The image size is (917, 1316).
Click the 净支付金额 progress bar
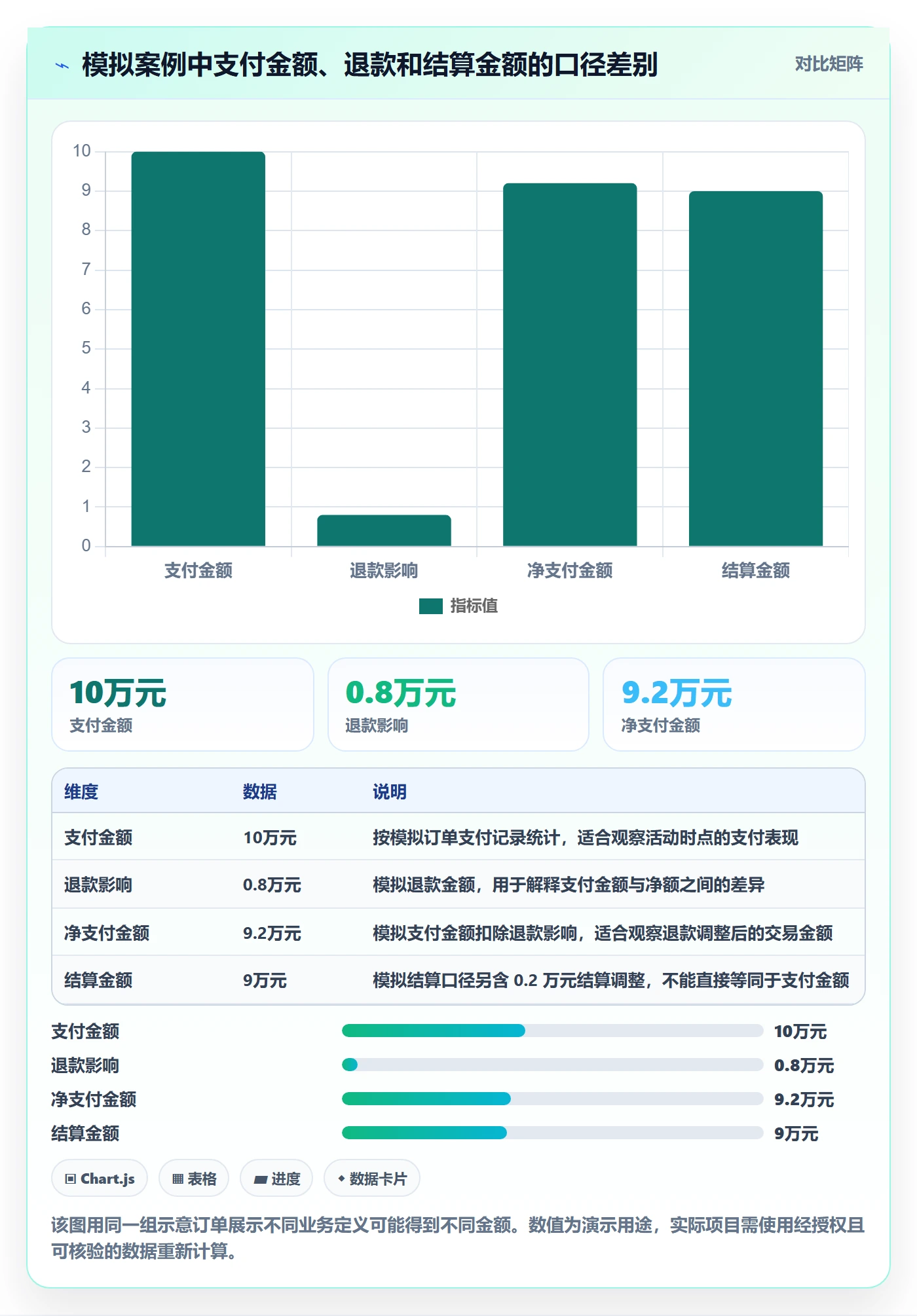[552, 1099]
